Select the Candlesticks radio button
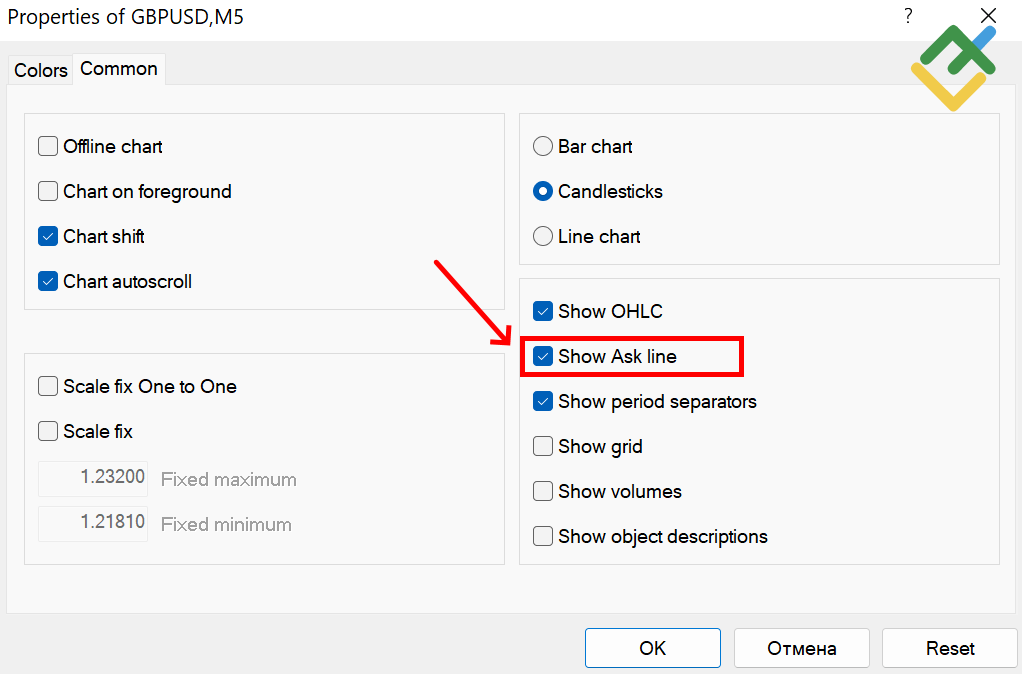1022x674 pixels. click(x=543, y=192)
